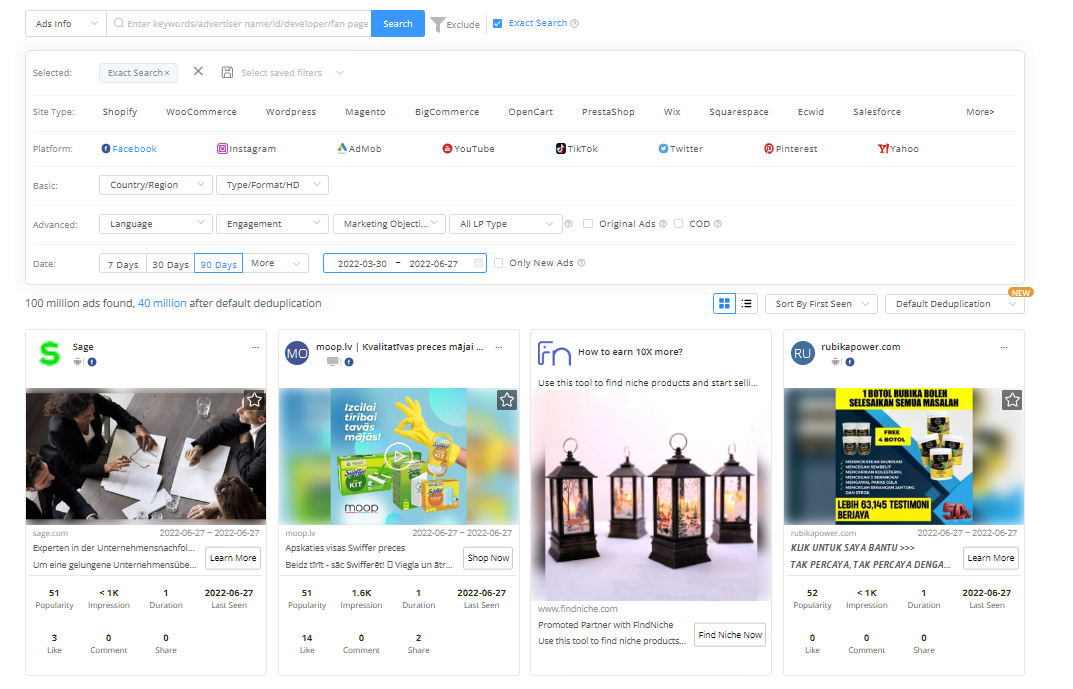Toggle the Exact Search checkbox
The width and height of the screenshot is (1073, 689).
coord(498,24)
